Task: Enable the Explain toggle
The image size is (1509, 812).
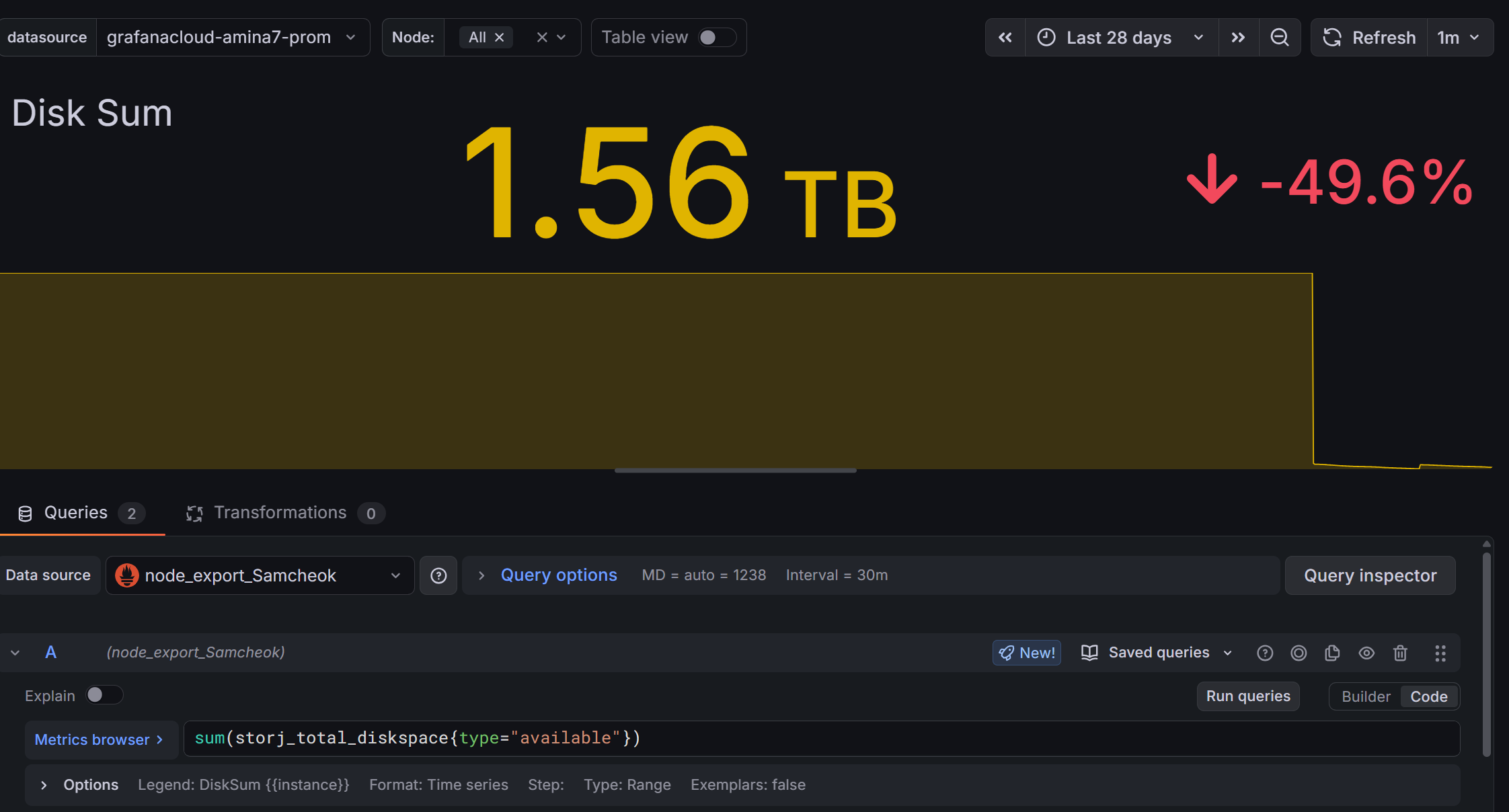Action: coord(104,695)
